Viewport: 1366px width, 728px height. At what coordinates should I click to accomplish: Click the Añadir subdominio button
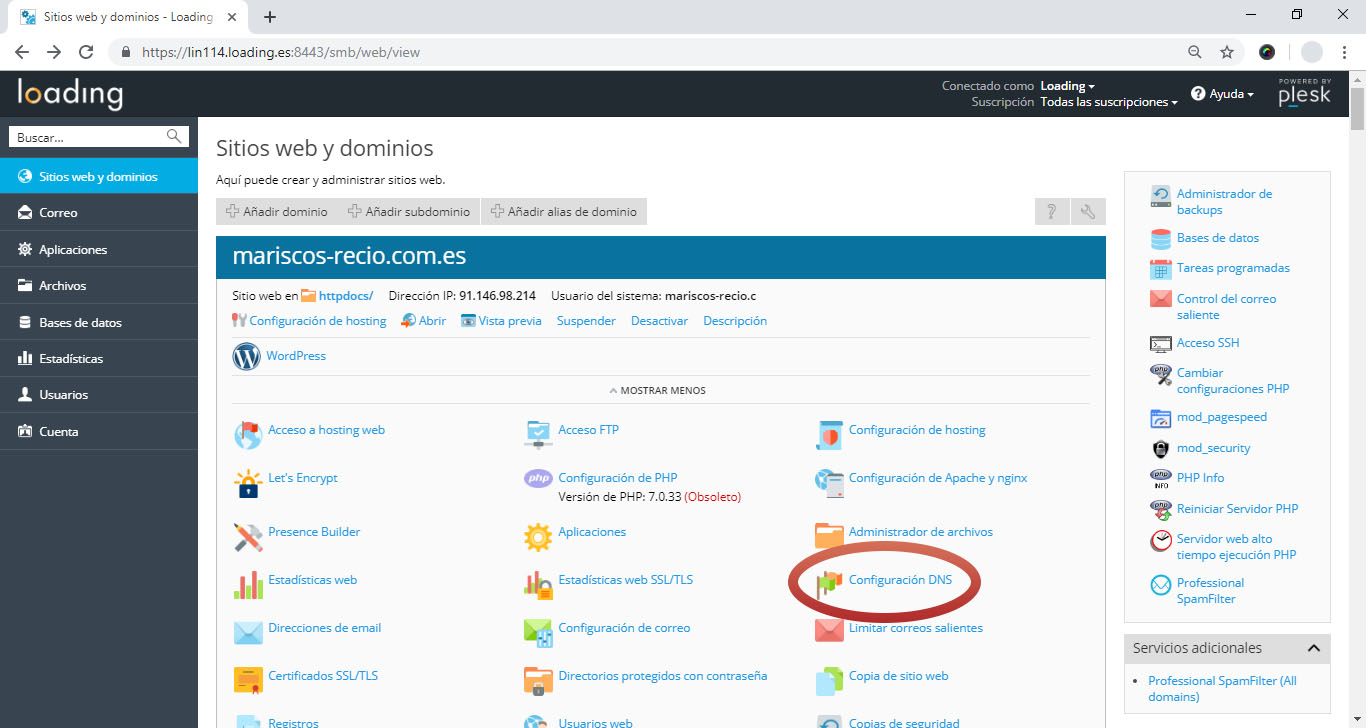(409, 211)
